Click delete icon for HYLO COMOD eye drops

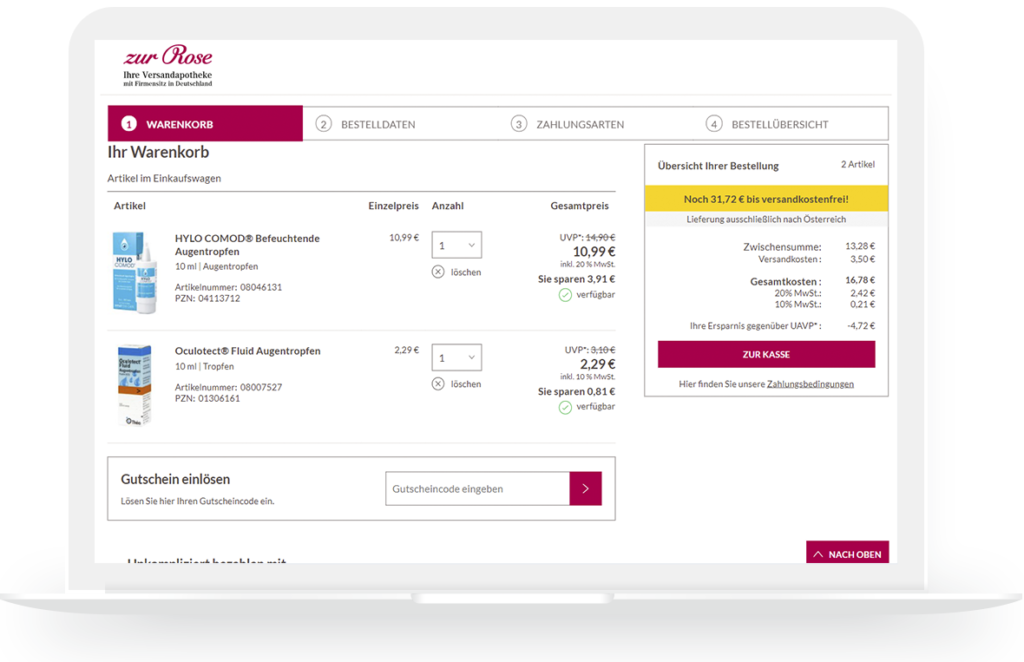[438, 272]
